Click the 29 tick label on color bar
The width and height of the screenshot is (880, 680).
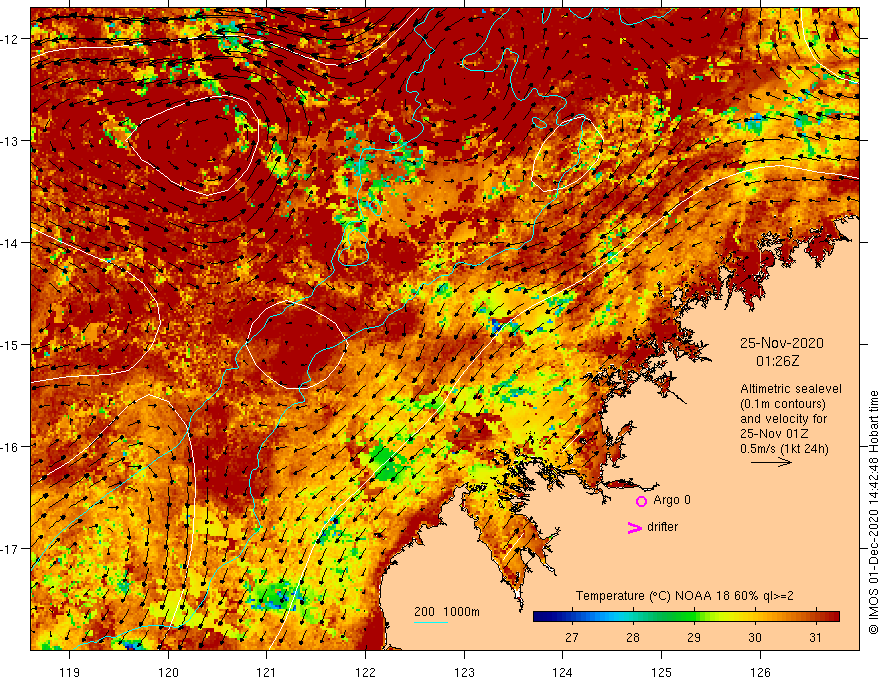[694, 638]
